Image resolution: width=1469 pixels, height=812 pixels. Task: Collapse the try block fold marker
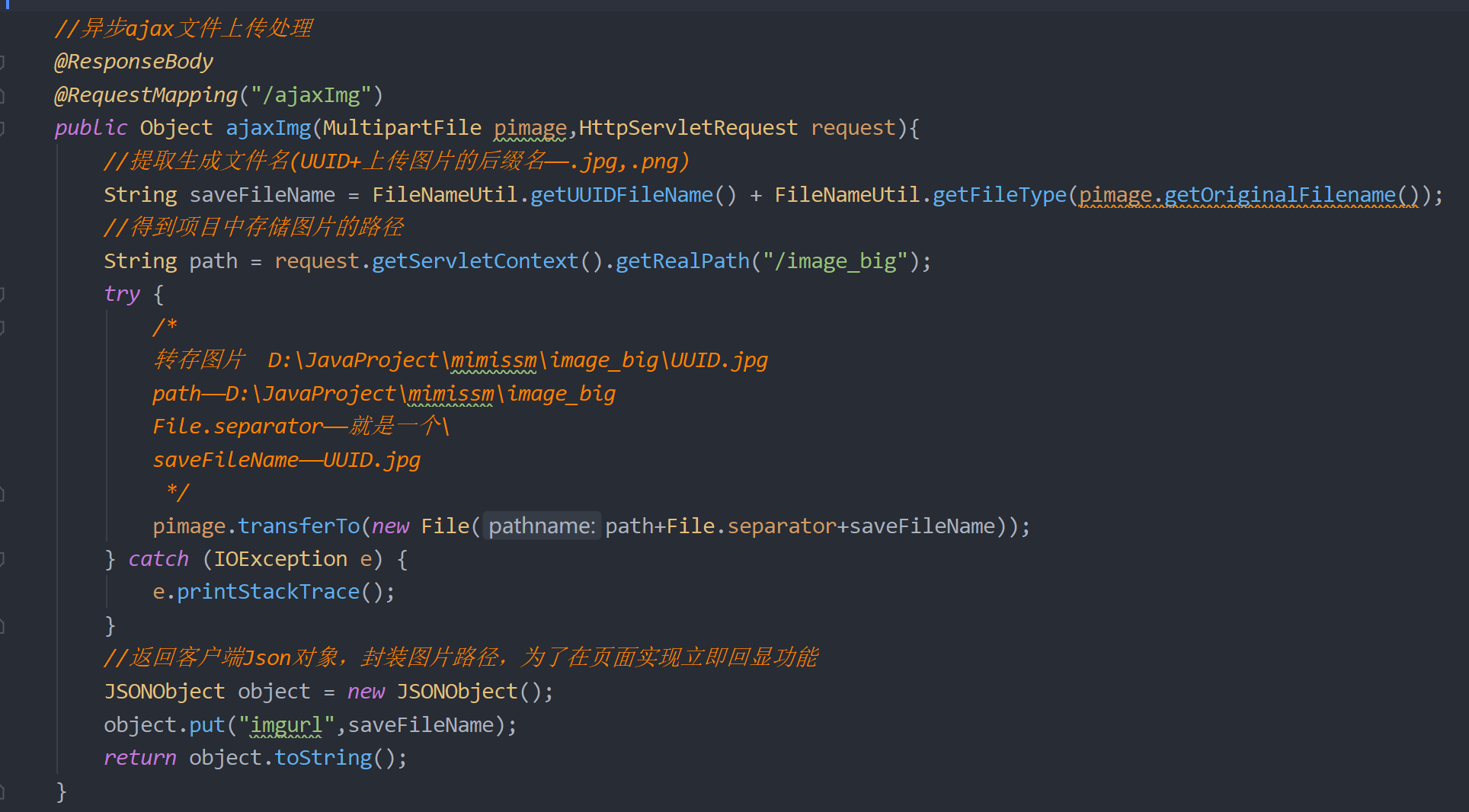point(2,294)
